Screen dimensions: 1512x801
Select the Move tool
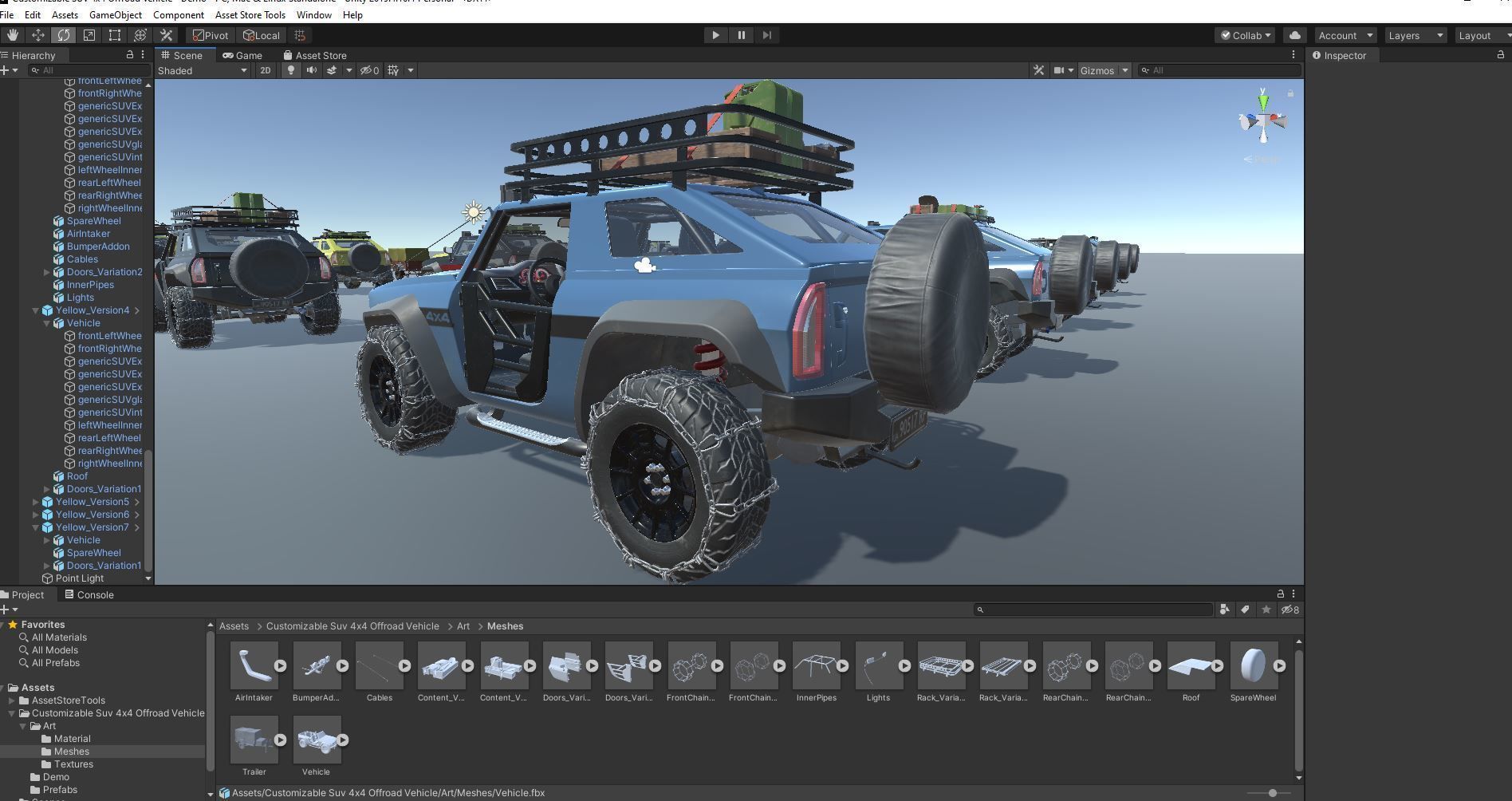[37, 35]
